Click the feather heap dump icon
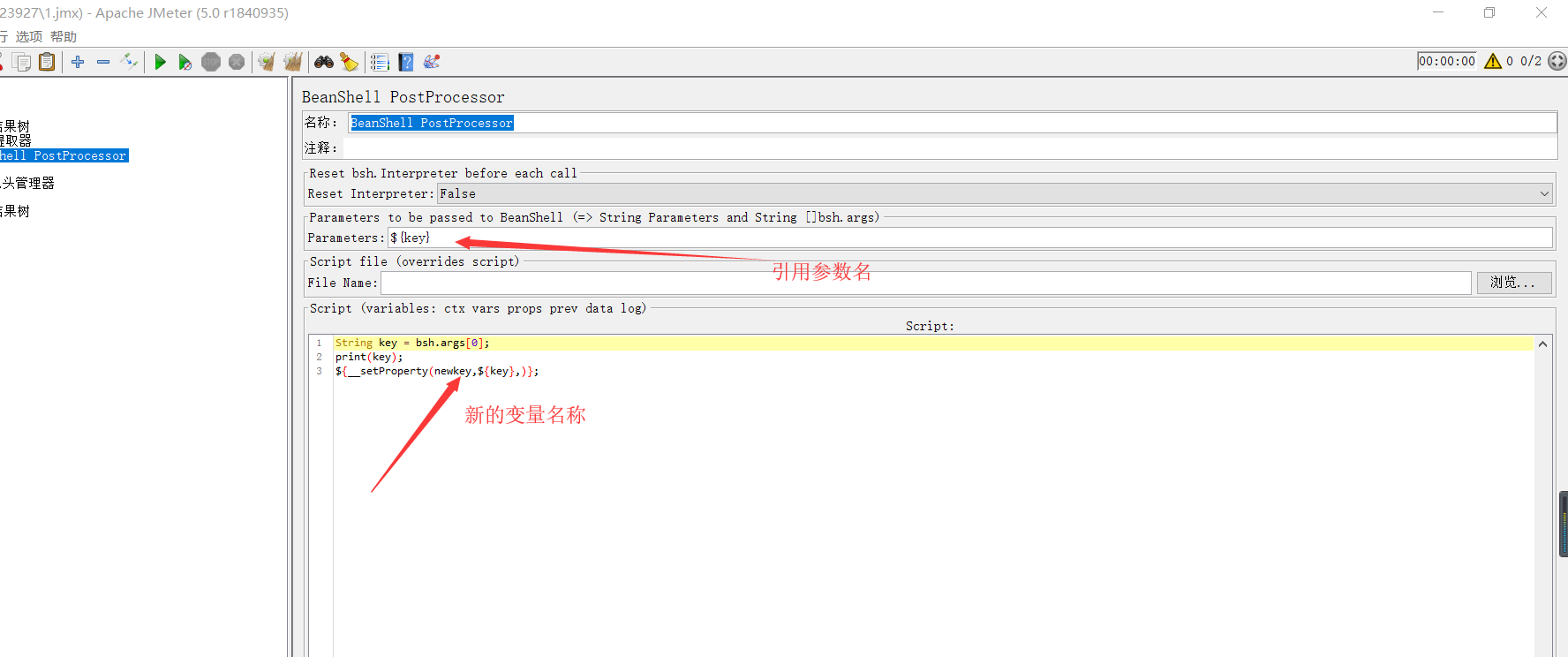Screen dimensions: 1568x657 click(432, 61)
